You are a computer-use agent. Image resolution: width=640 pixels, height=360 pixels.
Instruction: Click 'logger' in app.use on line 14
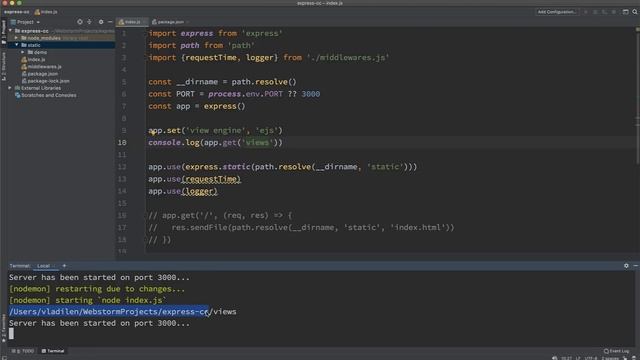[x=199, y=191]
